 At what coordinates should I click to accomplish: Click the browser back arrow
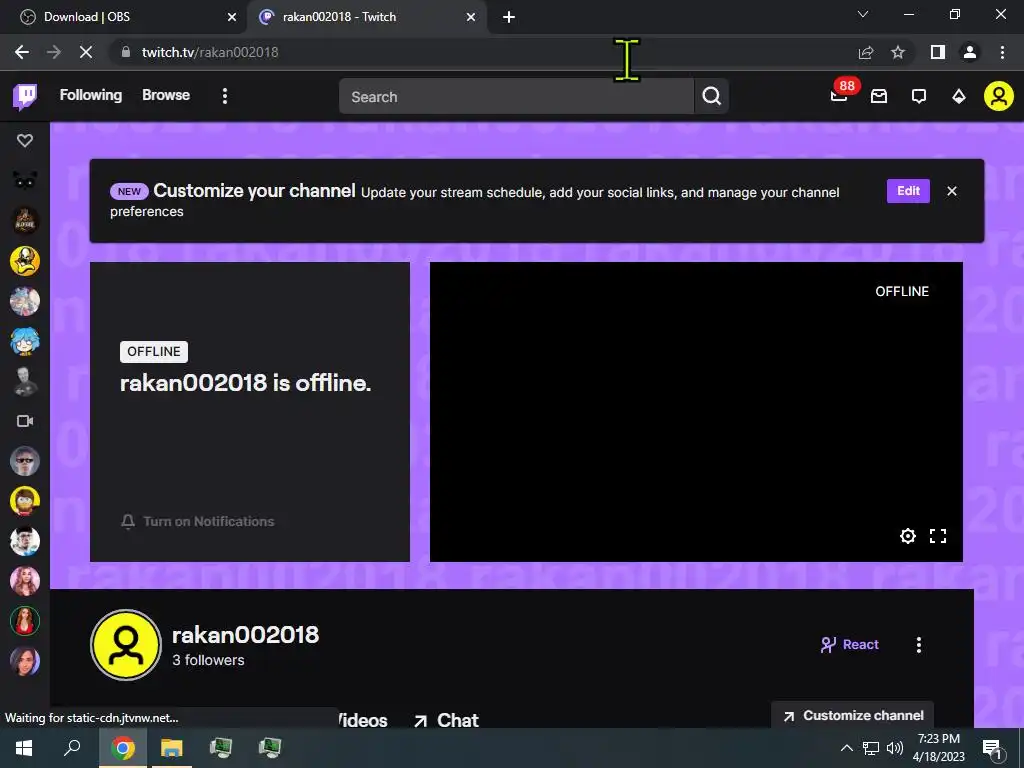point(22,52)
